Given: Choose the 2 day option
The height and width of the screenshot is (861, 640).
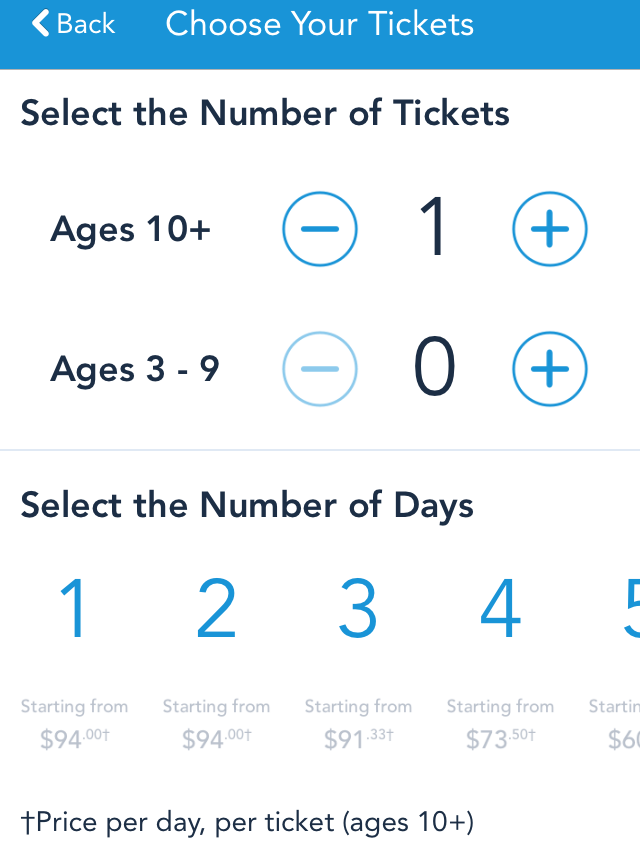Looking at the screenshot, I should click(216, 608).
